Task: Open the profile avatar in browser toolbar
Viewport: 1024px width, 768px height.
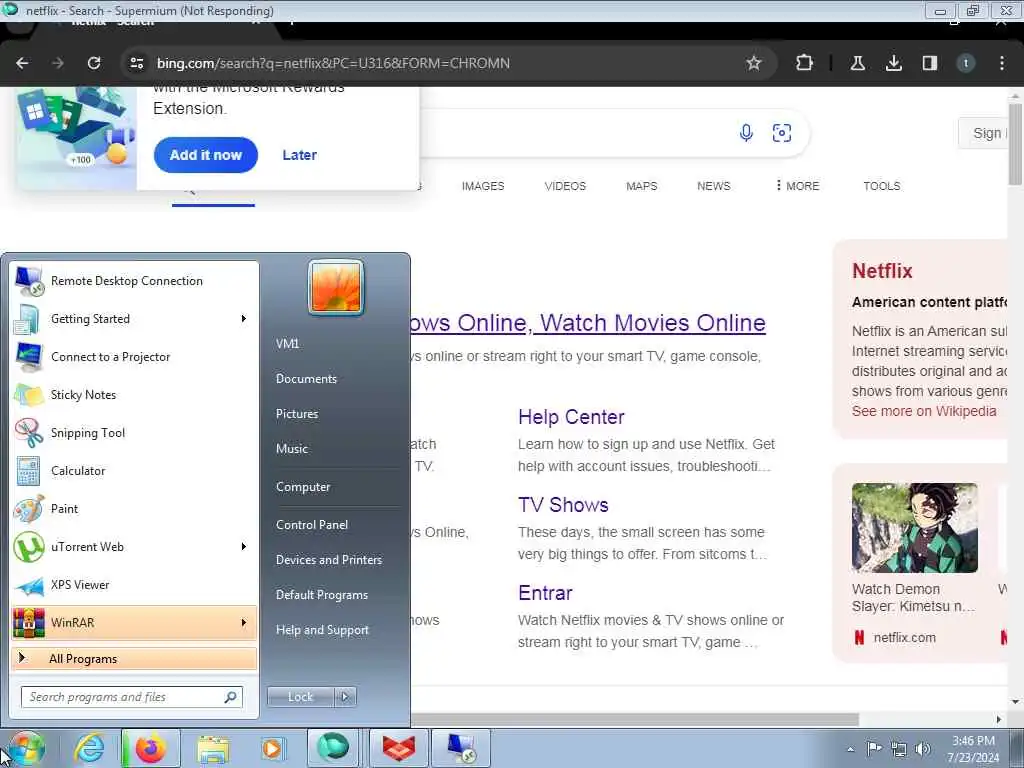Action: pyautogui.click(x=965, y=63)
